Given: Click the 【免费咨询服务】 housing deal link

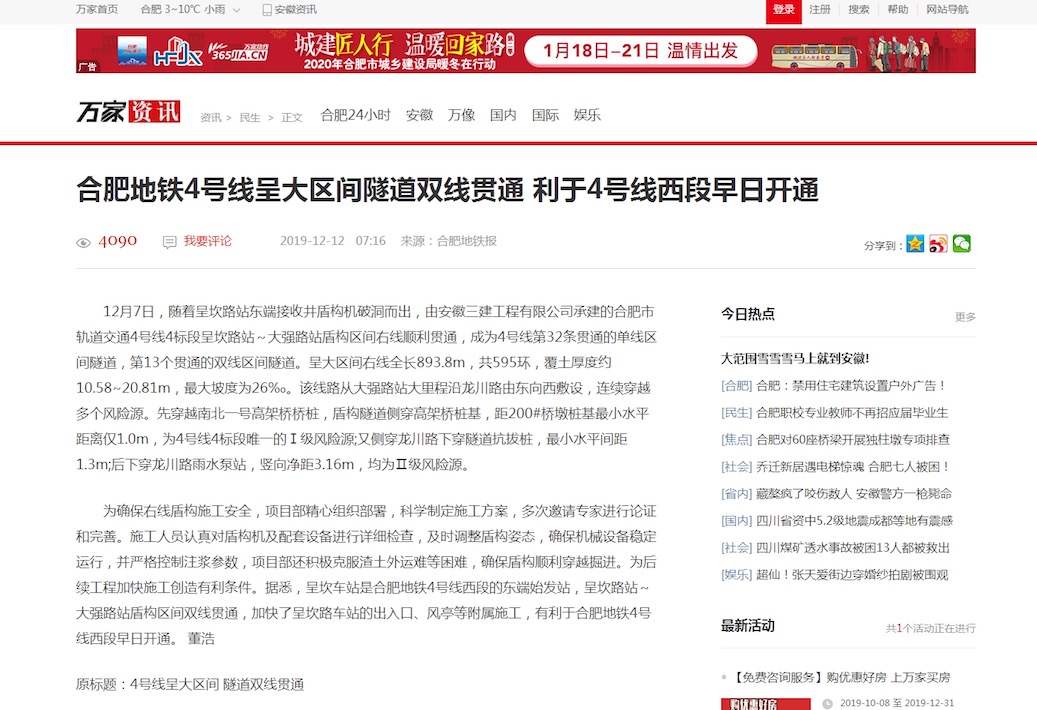Looking at the screenshot, I should (x=840, y=676).
